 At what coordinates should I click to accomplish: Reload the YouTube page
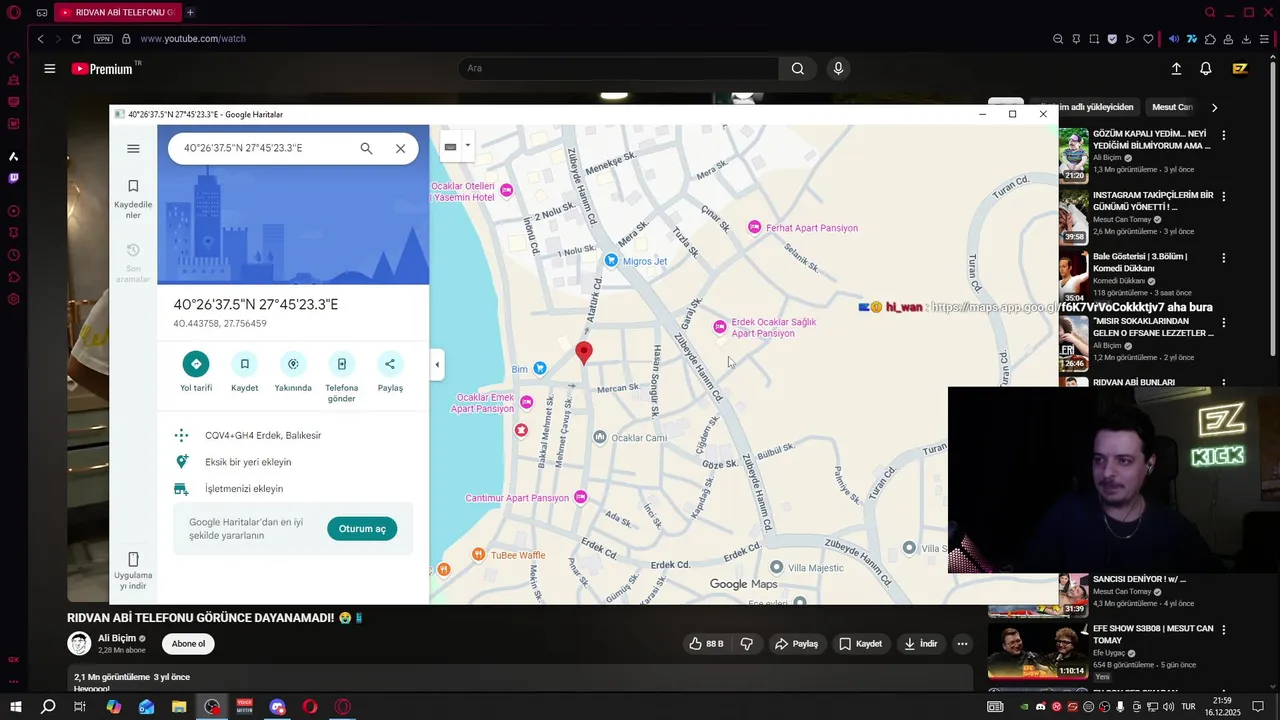76,39
